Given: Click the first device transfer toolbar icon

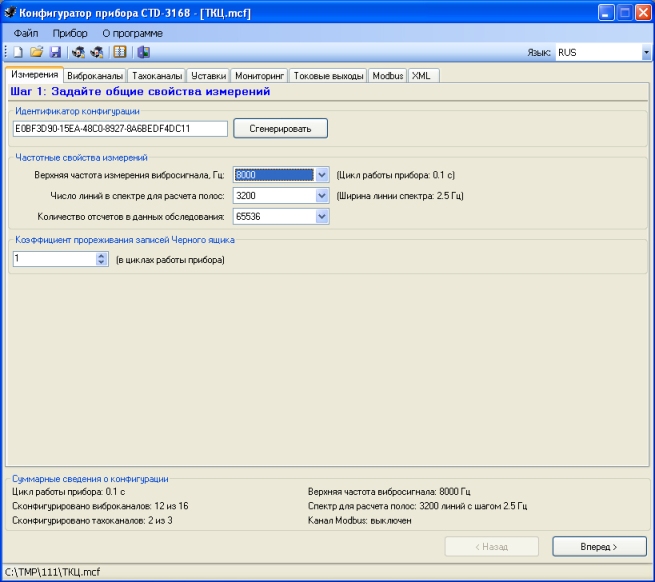Looking at the screenshot, I should [x=78, y=52].
